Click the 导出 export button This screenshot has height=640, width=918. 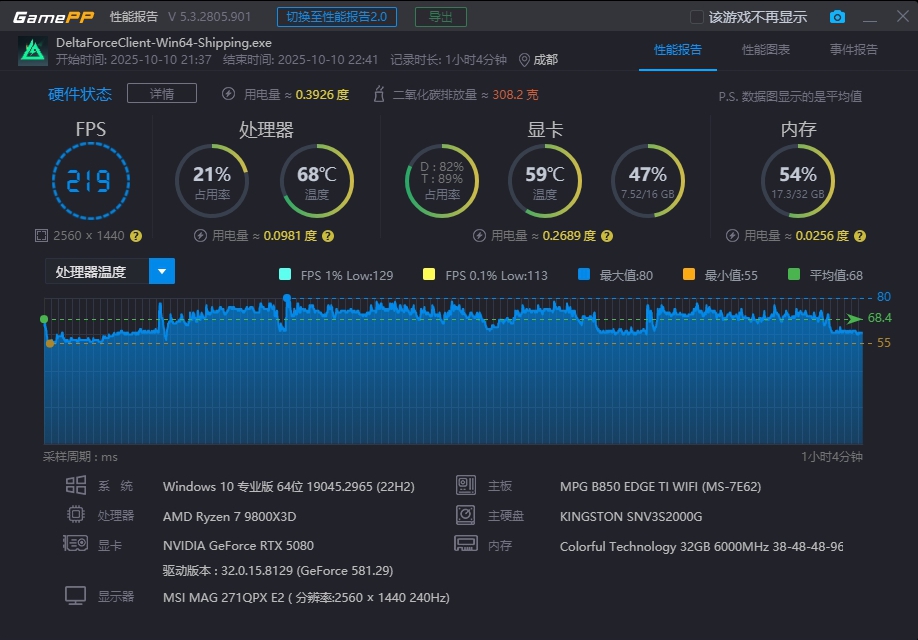[x=441, y=17]
